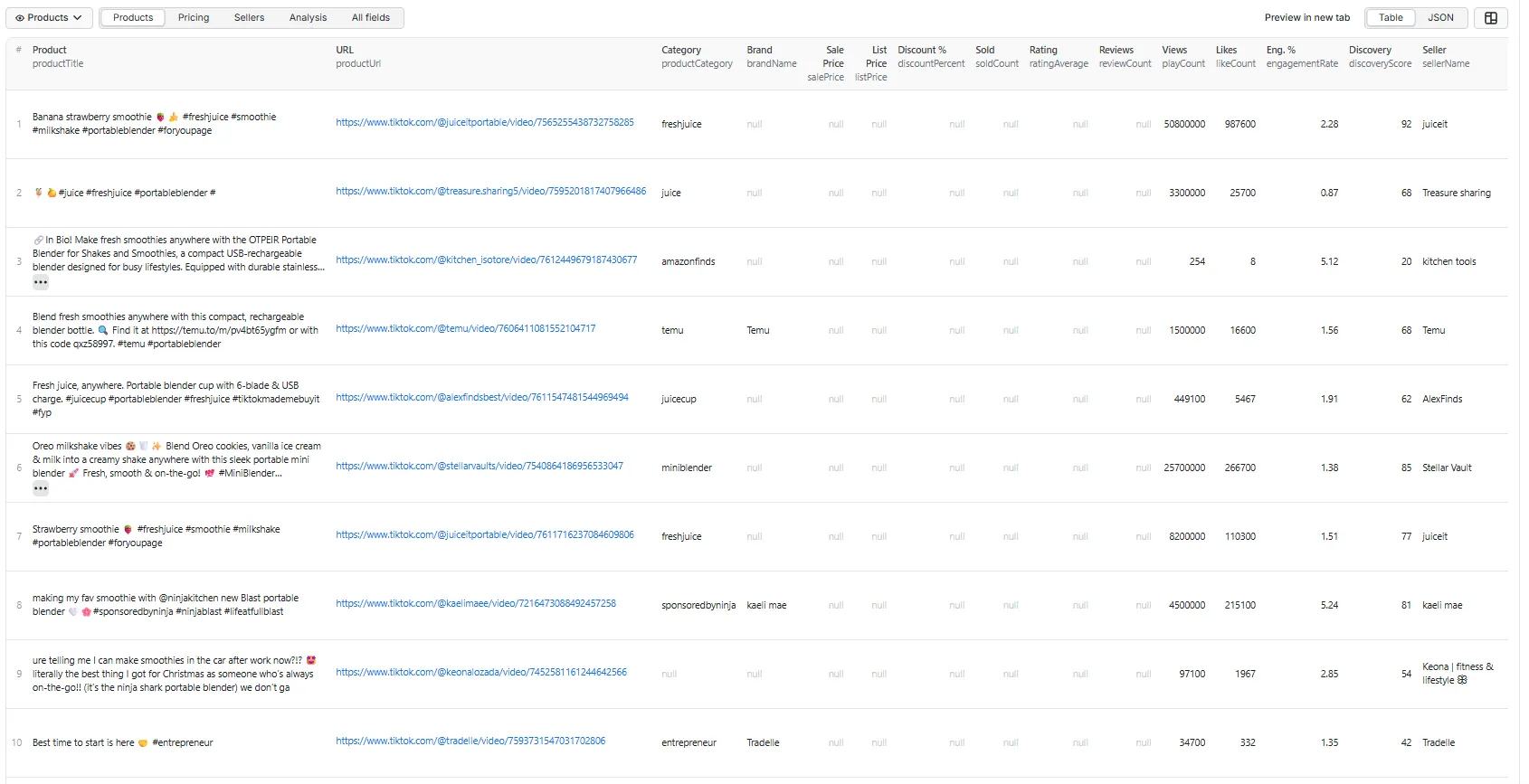Click the Reviews column header
1529x784 pixels.
[1116, 50]
